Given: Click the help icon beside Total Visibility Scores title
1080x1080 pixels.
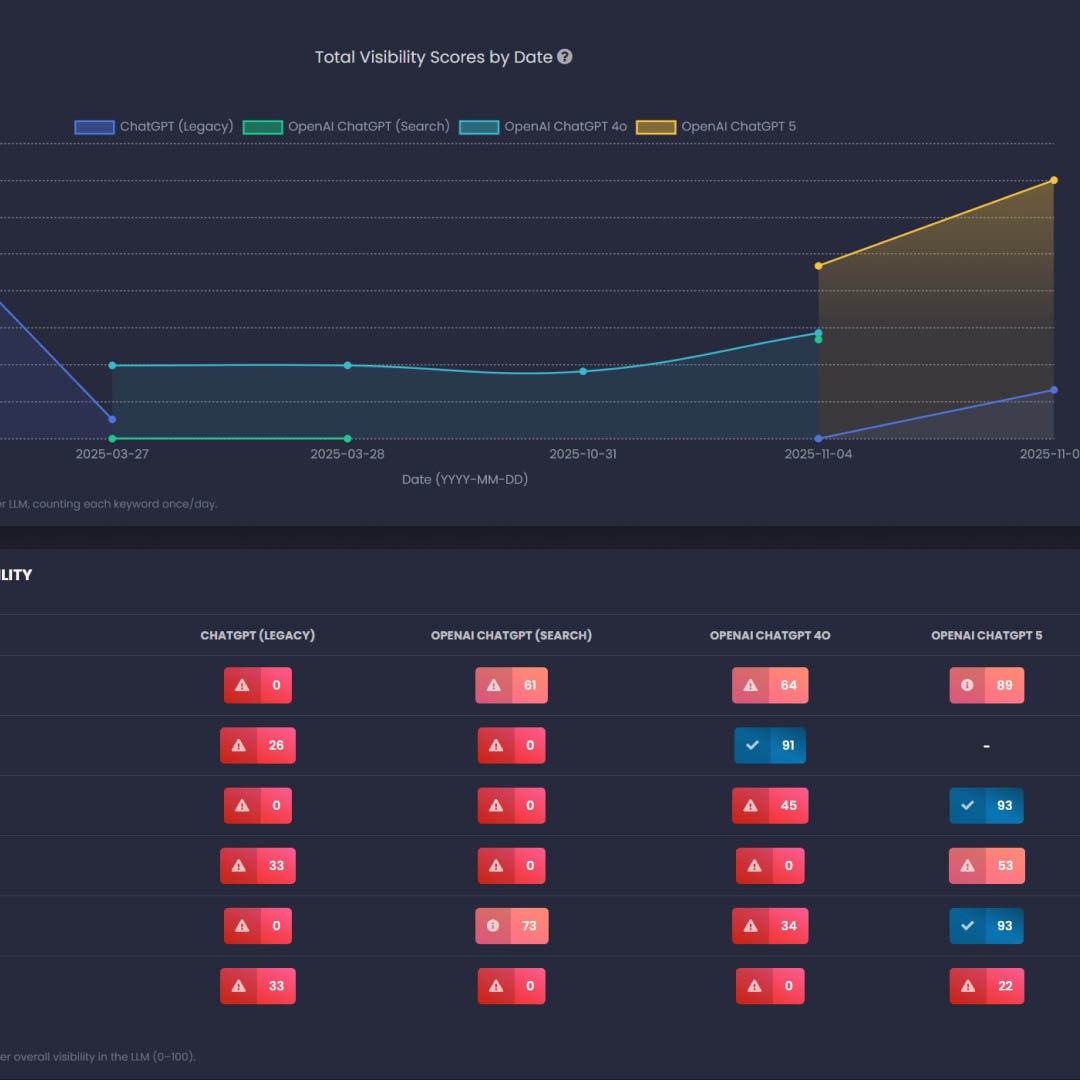Looking at the screenshot, I should 565,57.
